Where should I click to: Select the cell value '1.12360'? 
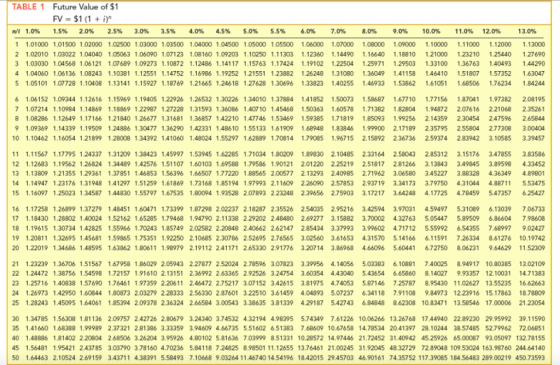pos(312,54)
